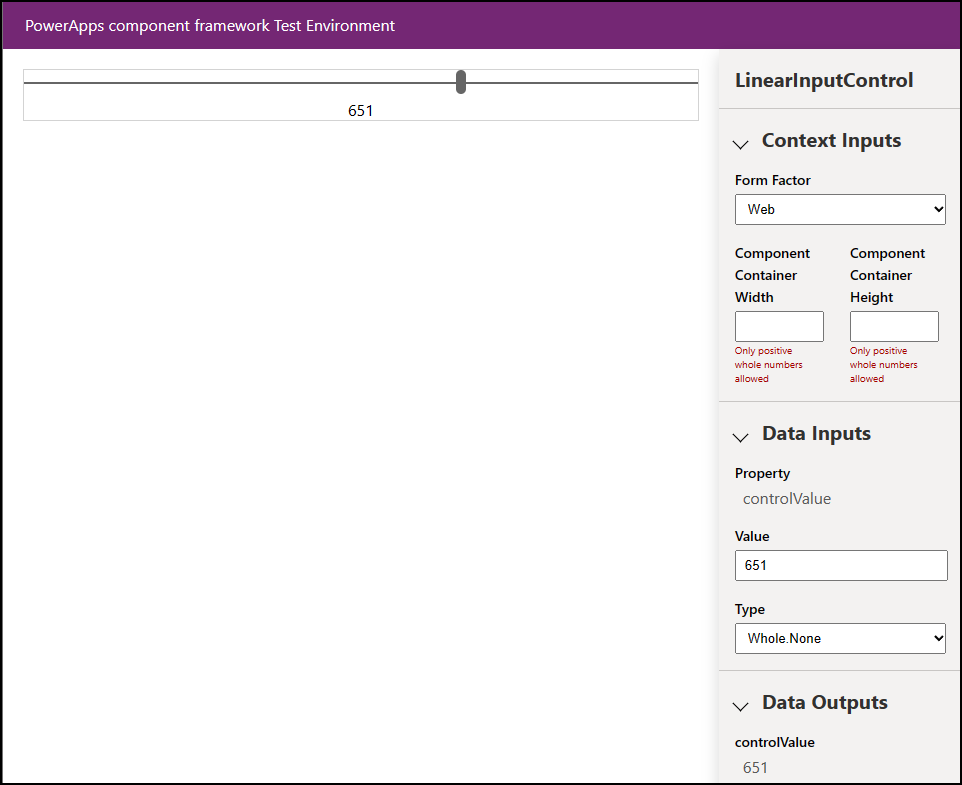Click the controlValue output value 651

click(x=755, y=767)
